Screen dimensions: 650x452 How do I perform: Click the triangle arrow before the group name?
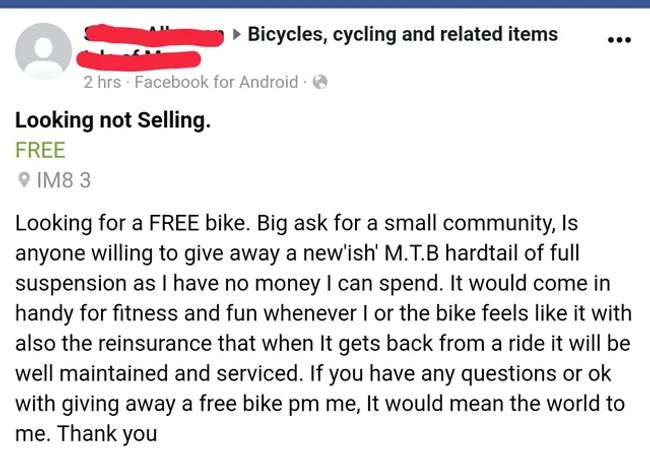pyautogui.click(x=236, y=35)
